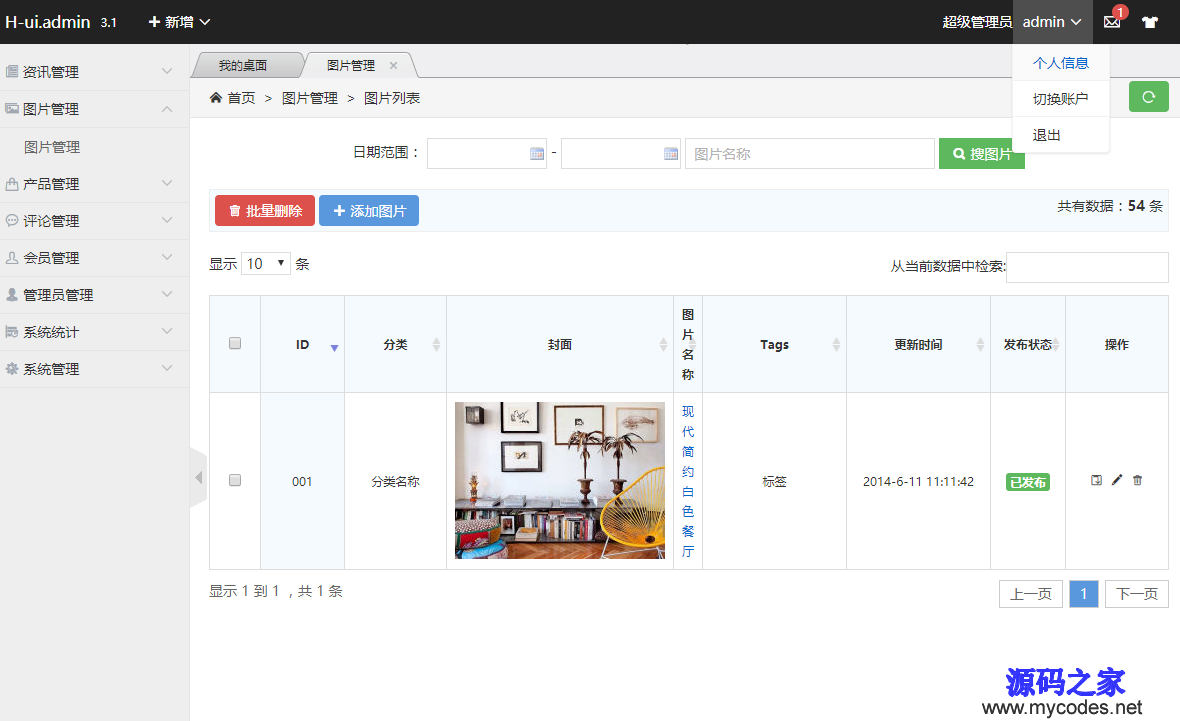Switch to the 图片管理 tab
The image size is (1180, 721).
(x=351, y=65)
